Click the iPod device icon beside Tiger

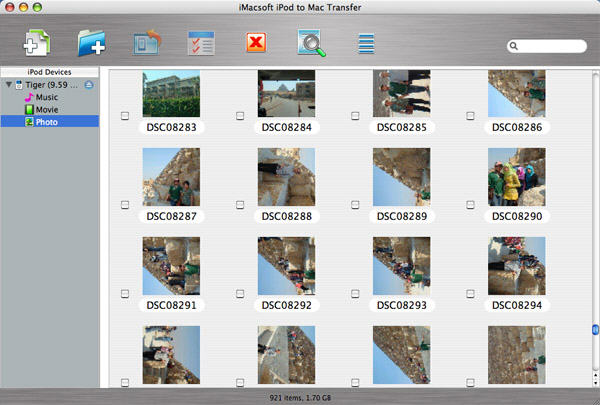19,85
